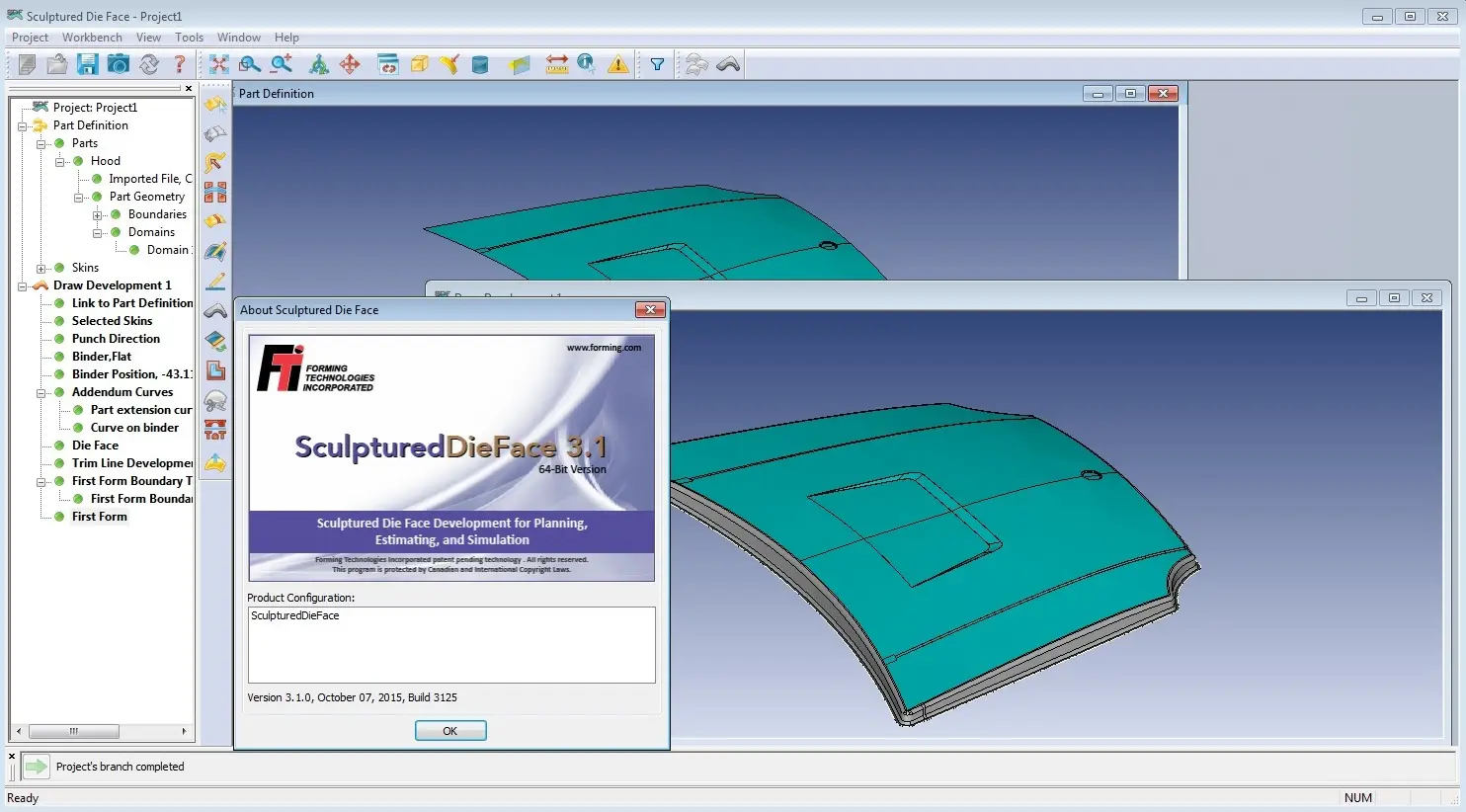Save the project using the floppy disk icon
This screenshot has height=812, width=1466.
tap(88, 64)
